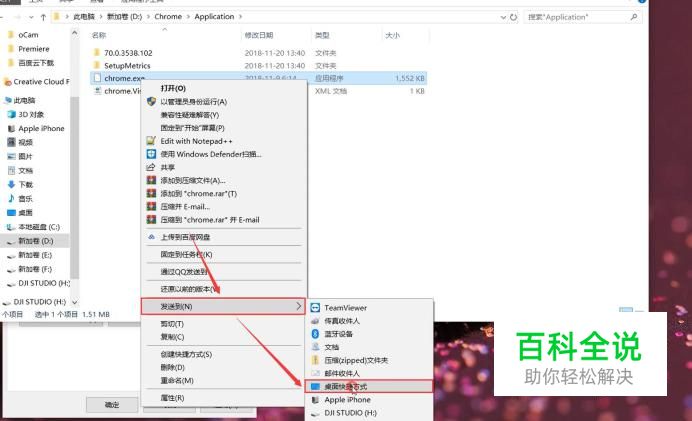Choose 重命名(M) rename from context menu

(x=177, y=380)
